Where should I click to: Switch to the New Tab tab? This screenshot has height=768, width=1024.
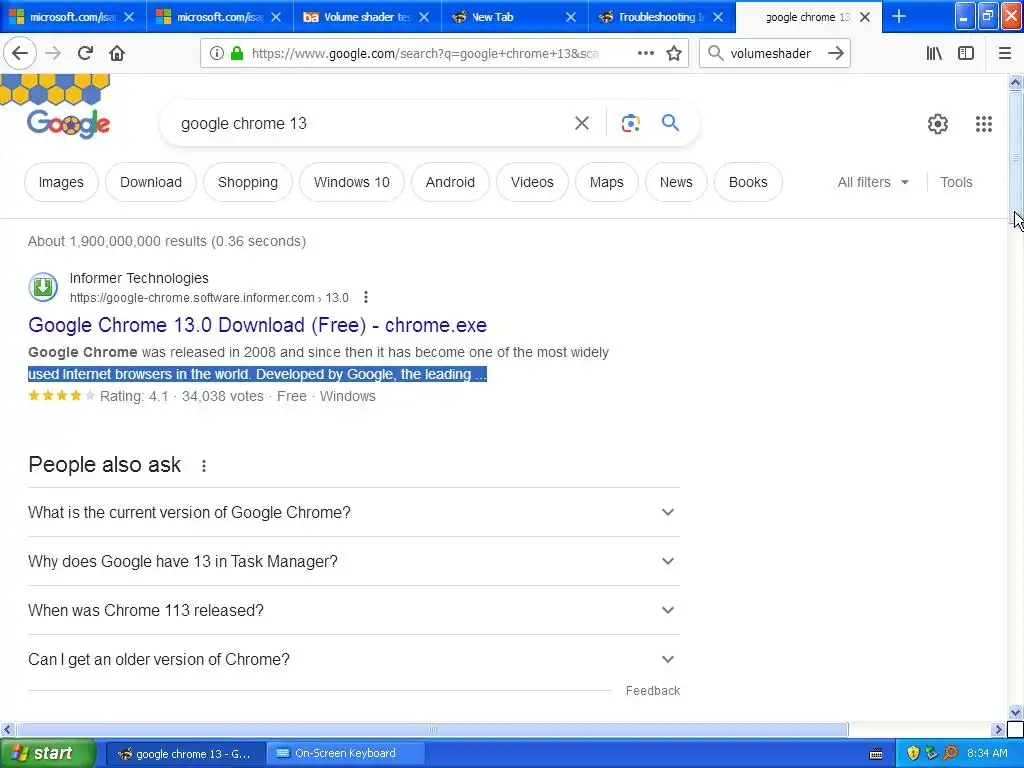tap(515, 17)
